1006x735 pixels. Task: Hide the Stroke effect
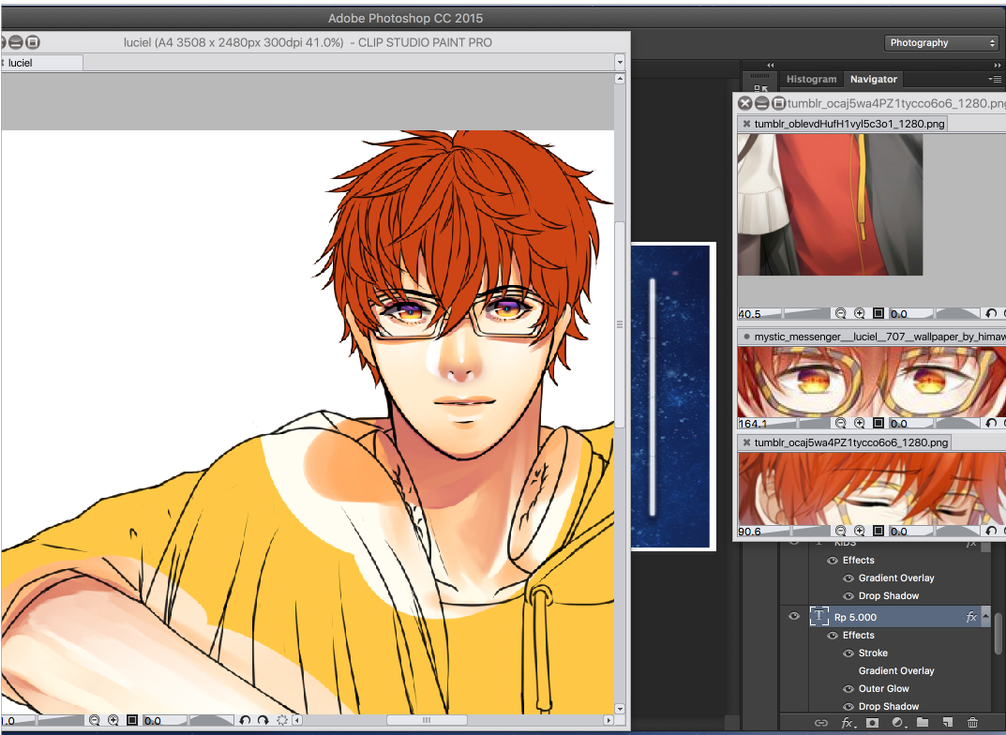[848, 653]
